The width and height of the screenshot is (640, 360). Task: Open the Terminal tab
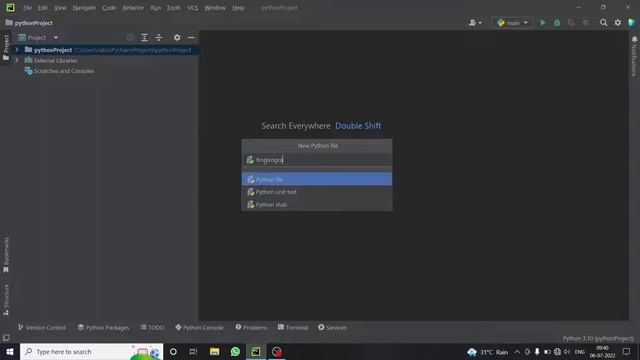(x=293, y=327)
